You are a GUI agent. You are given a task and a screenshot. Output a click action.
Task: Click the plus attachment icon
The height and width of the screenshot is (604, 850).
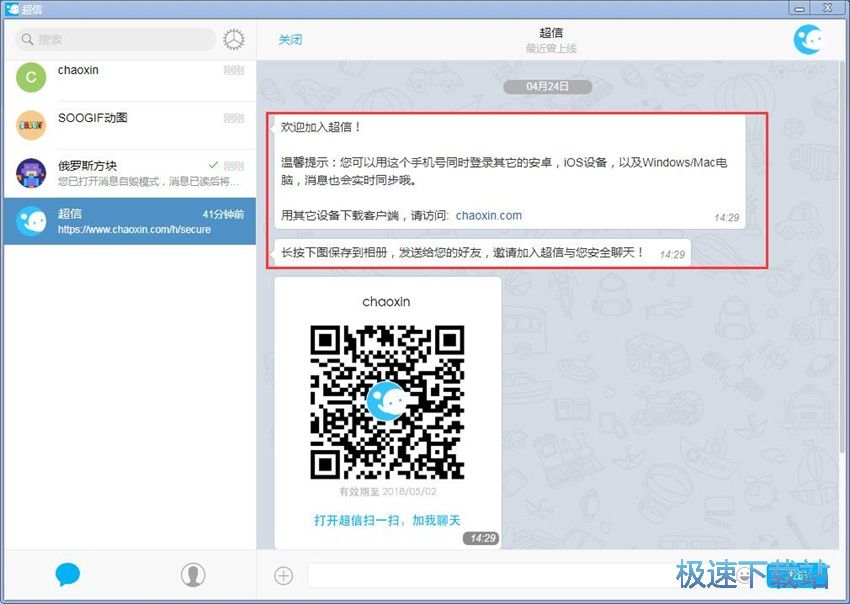[284, 576]
